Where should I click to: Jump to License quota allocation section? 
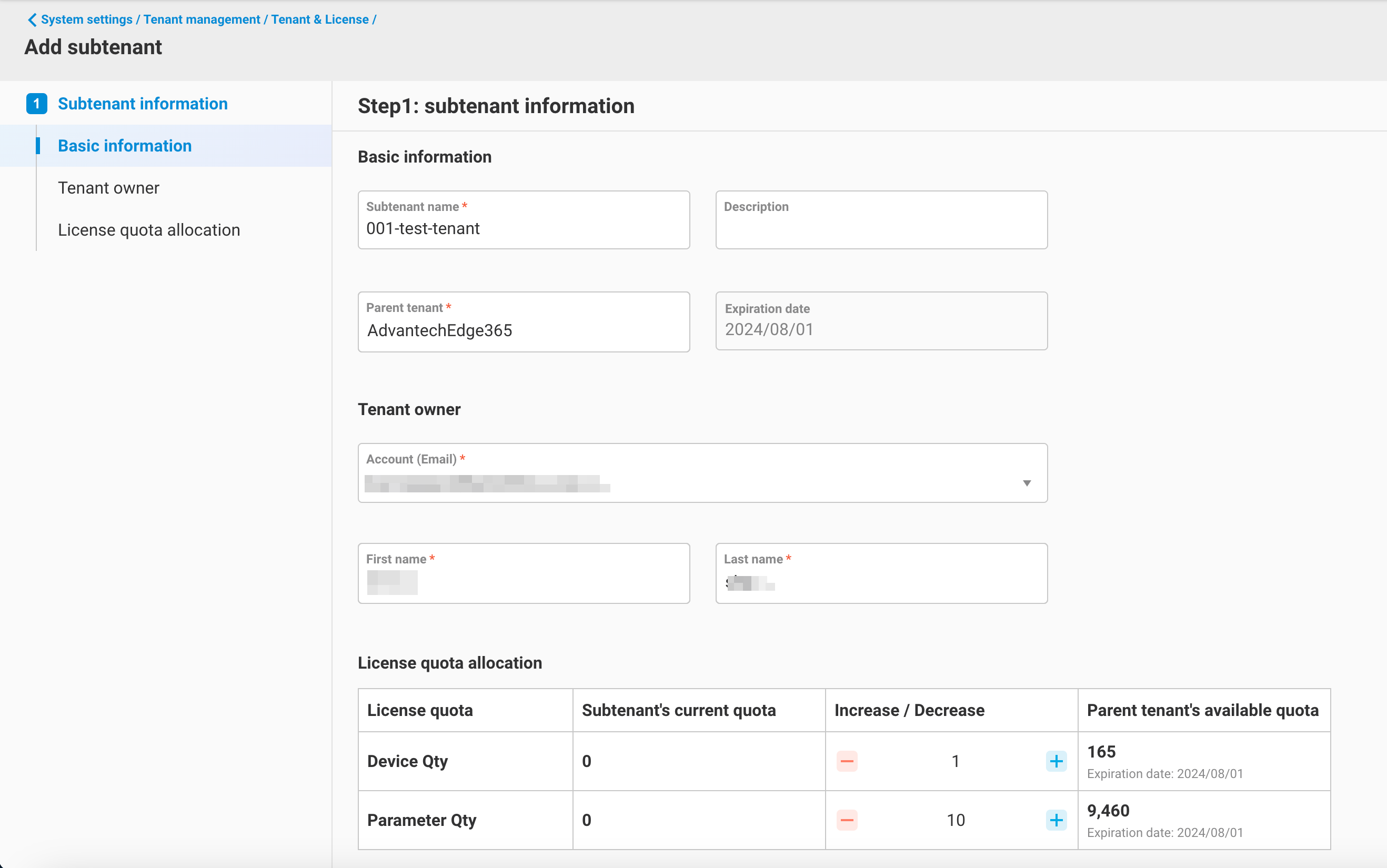[149, 230]
